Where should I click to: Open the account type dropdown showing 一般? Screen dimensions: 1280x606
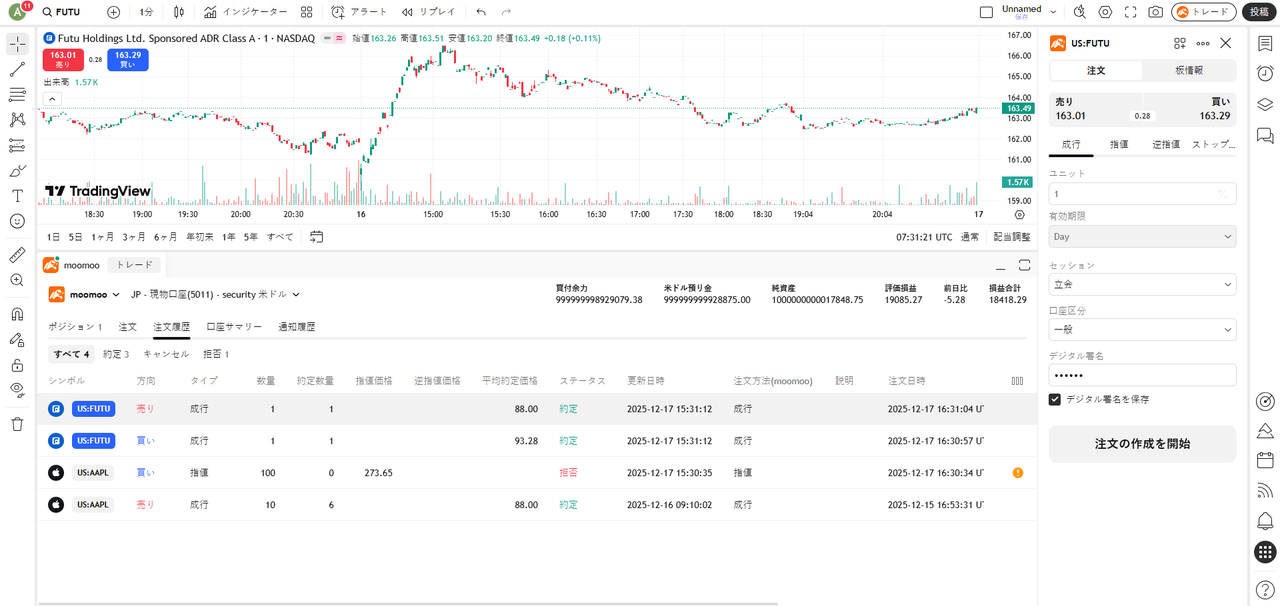click(x=1142, y=329)
